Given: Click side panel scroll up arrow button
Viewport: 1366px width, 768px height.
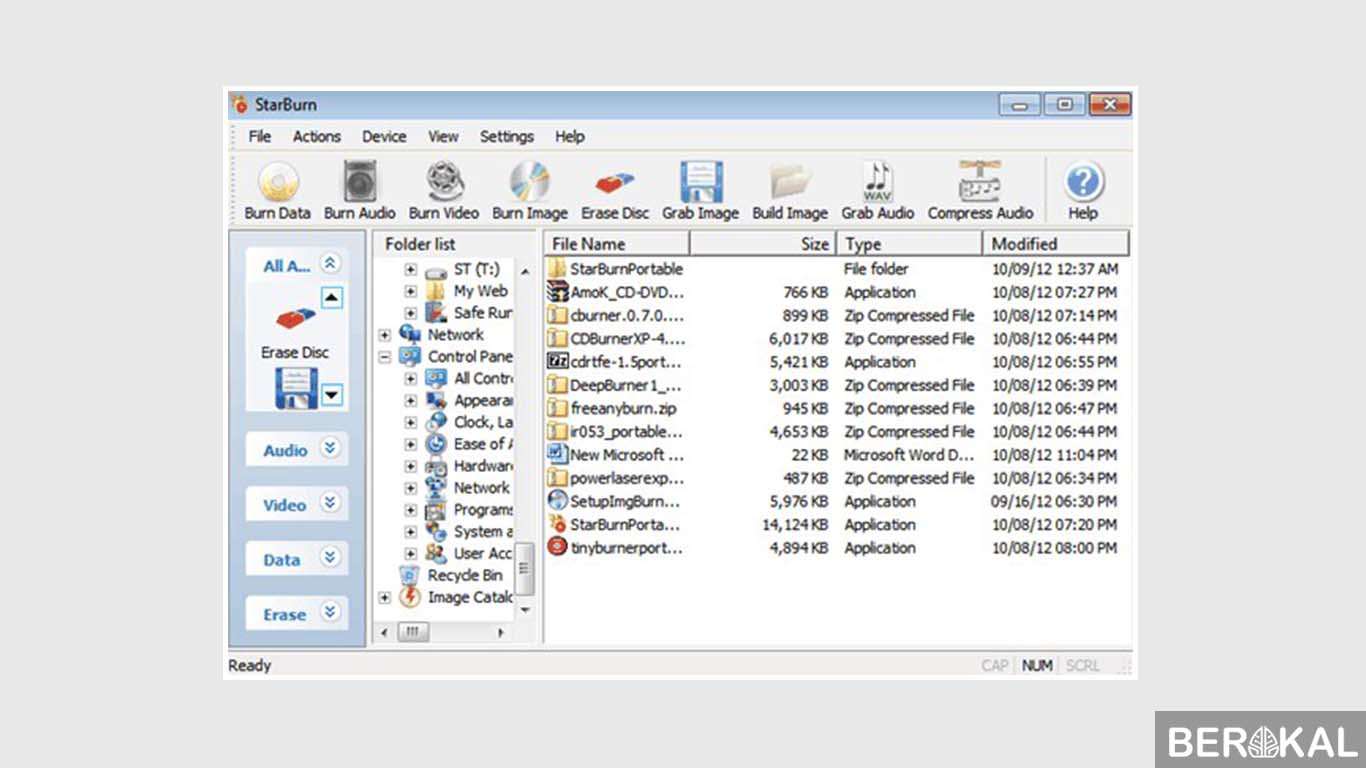Looking at the screenshot, I should tap(332, 297).
